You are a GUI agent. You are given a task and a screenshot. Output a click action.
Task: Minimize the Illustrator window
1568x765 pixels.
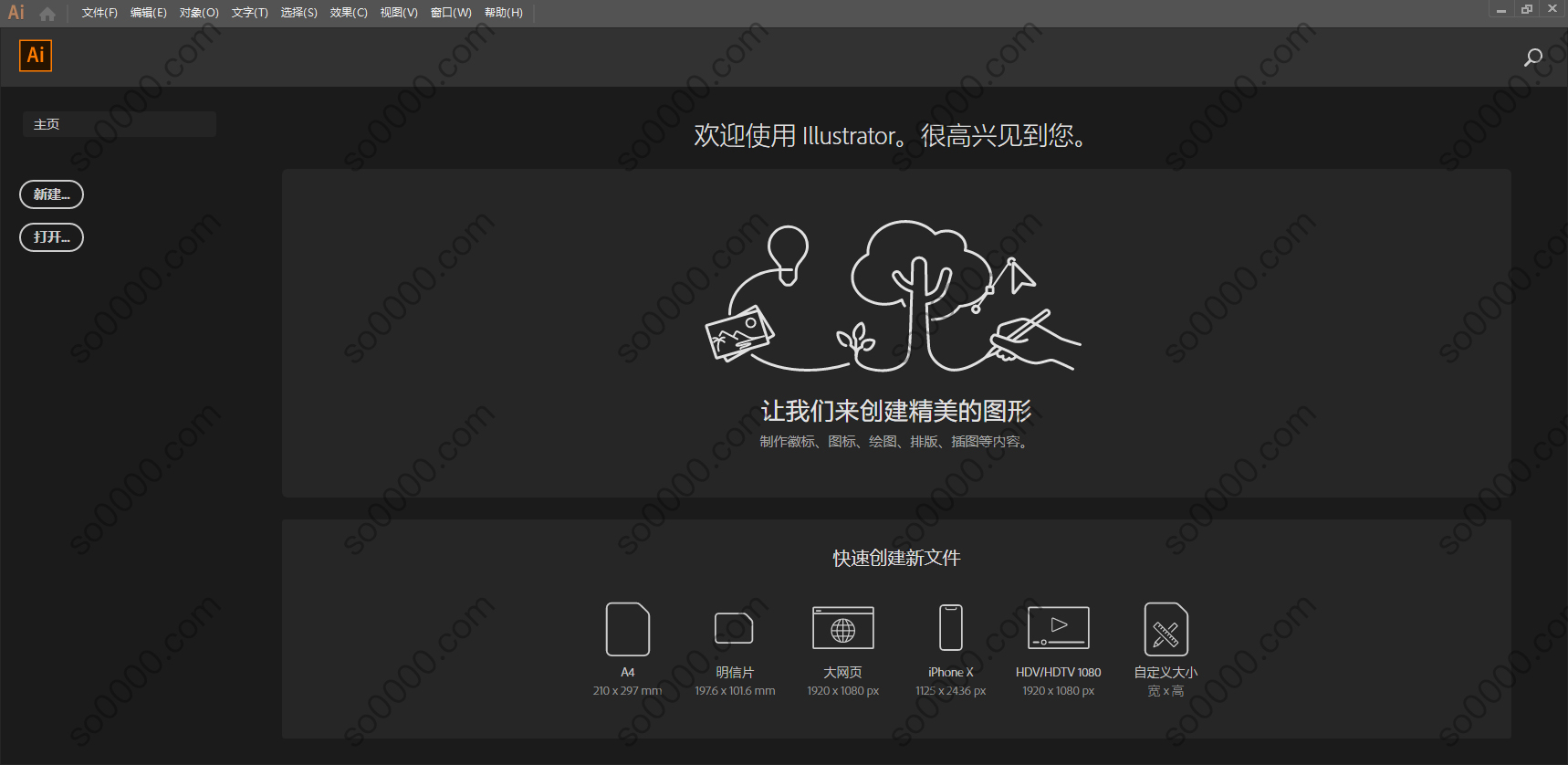point(1500,9)
